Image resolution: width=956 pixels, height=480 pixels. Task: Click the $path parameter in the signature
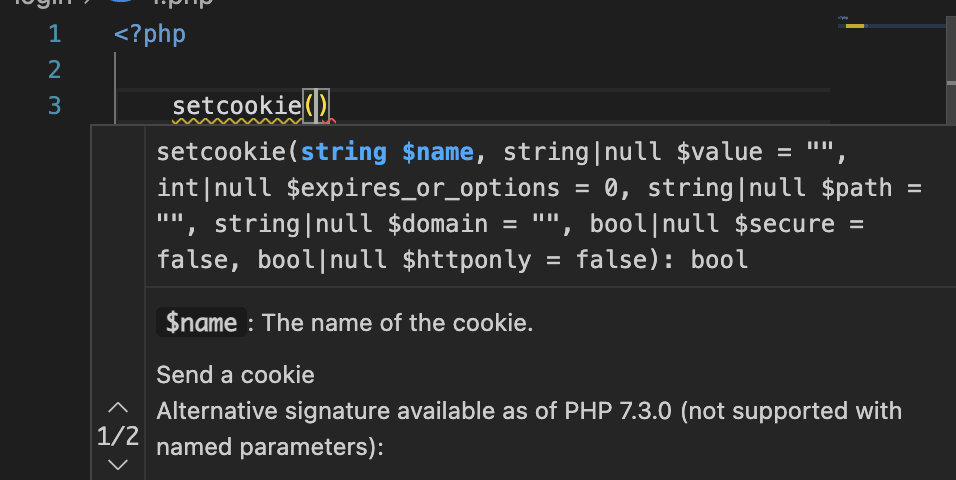[869, 189]
